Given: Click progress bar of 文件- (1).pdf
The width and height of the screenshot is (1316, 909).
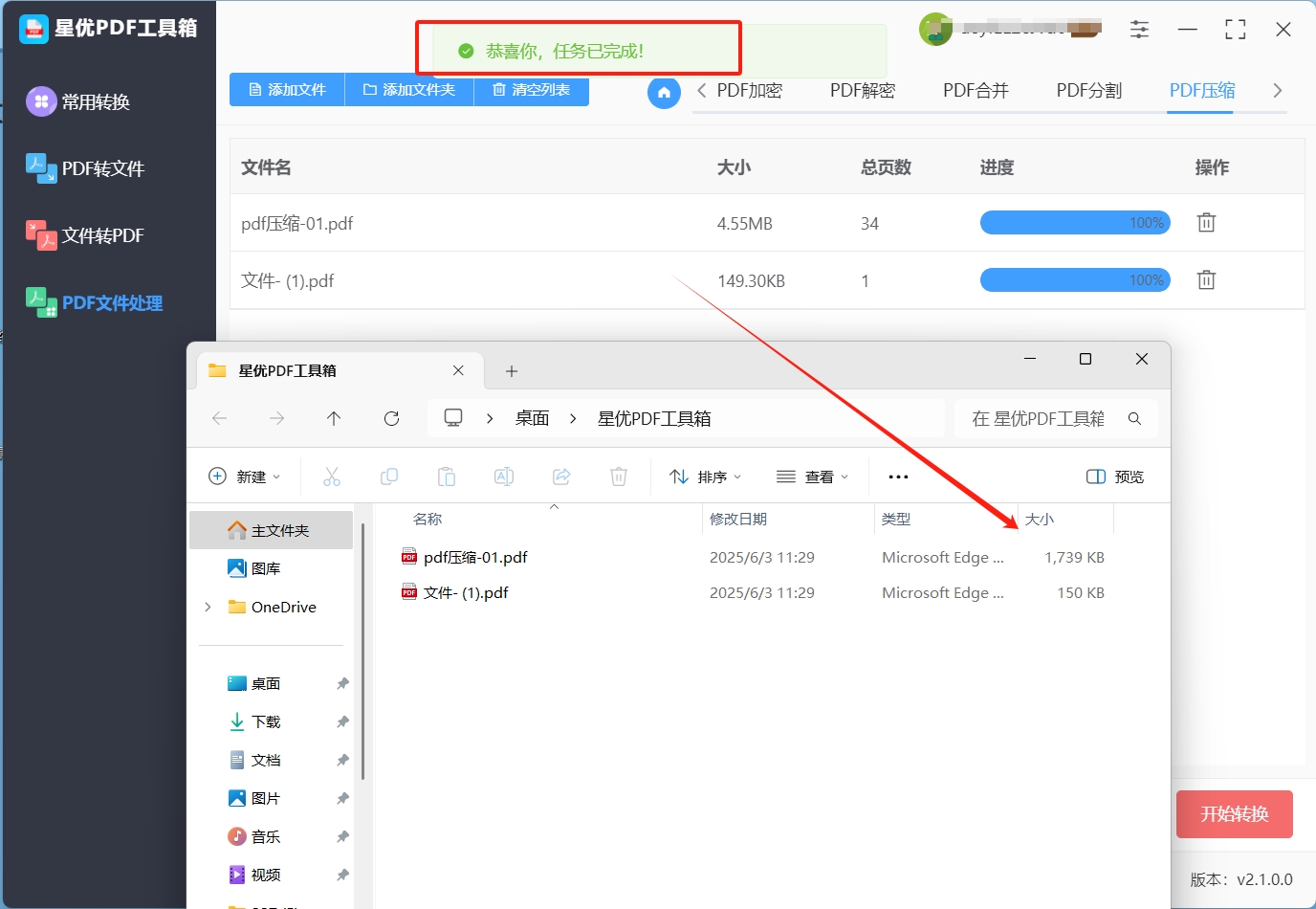Looking at the screenshot, I should click(1075, 280).
